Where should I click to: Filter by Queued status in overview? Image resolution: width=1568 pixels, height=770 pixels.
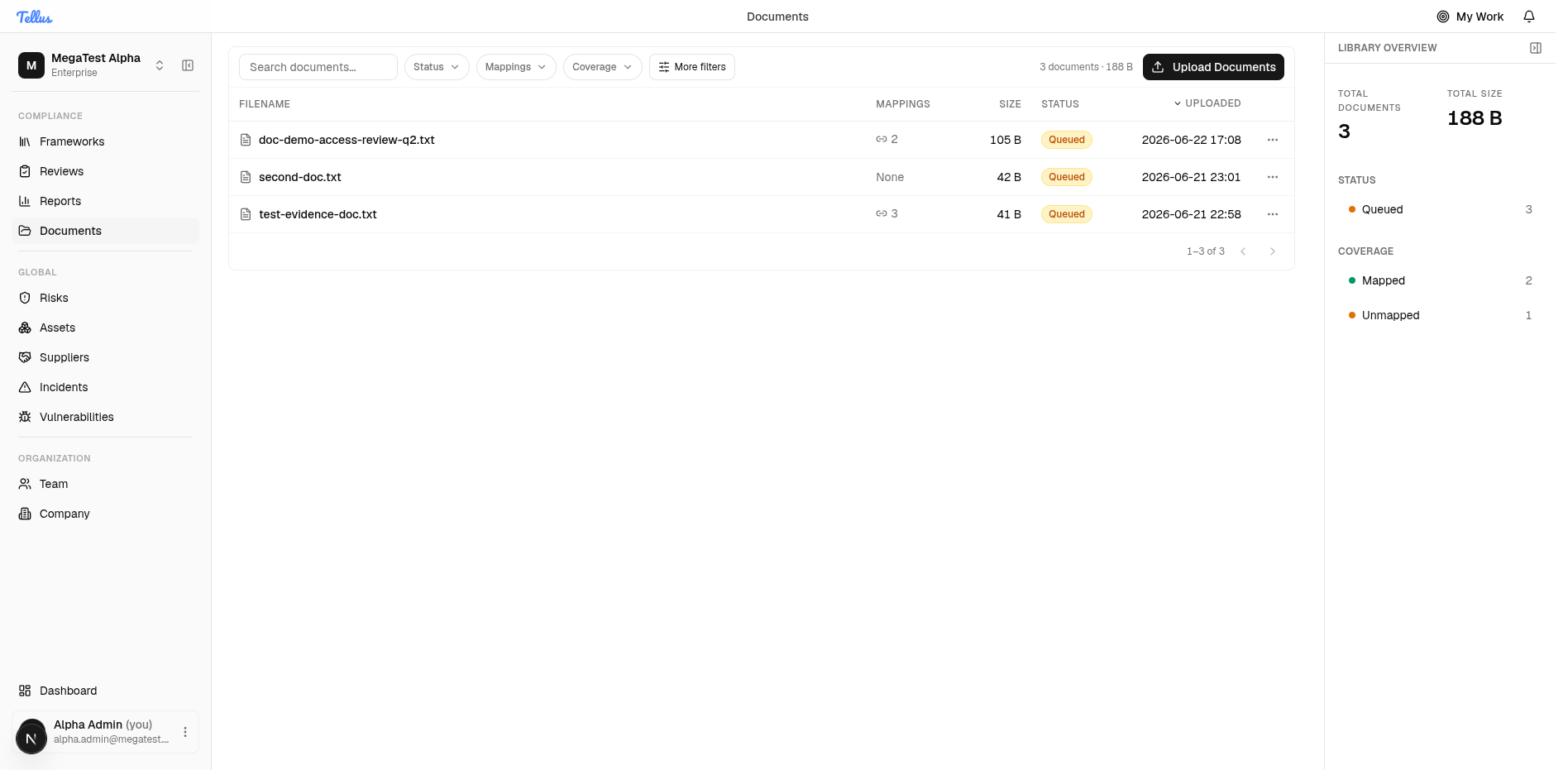coord(1440,209)
